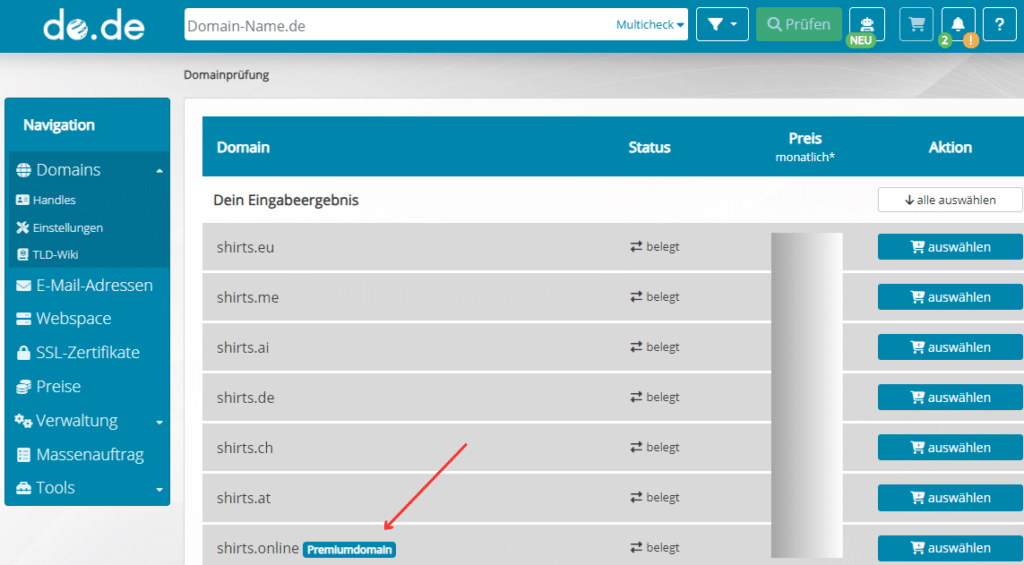Click the shirts.de domain name

(x=246, y=397)
